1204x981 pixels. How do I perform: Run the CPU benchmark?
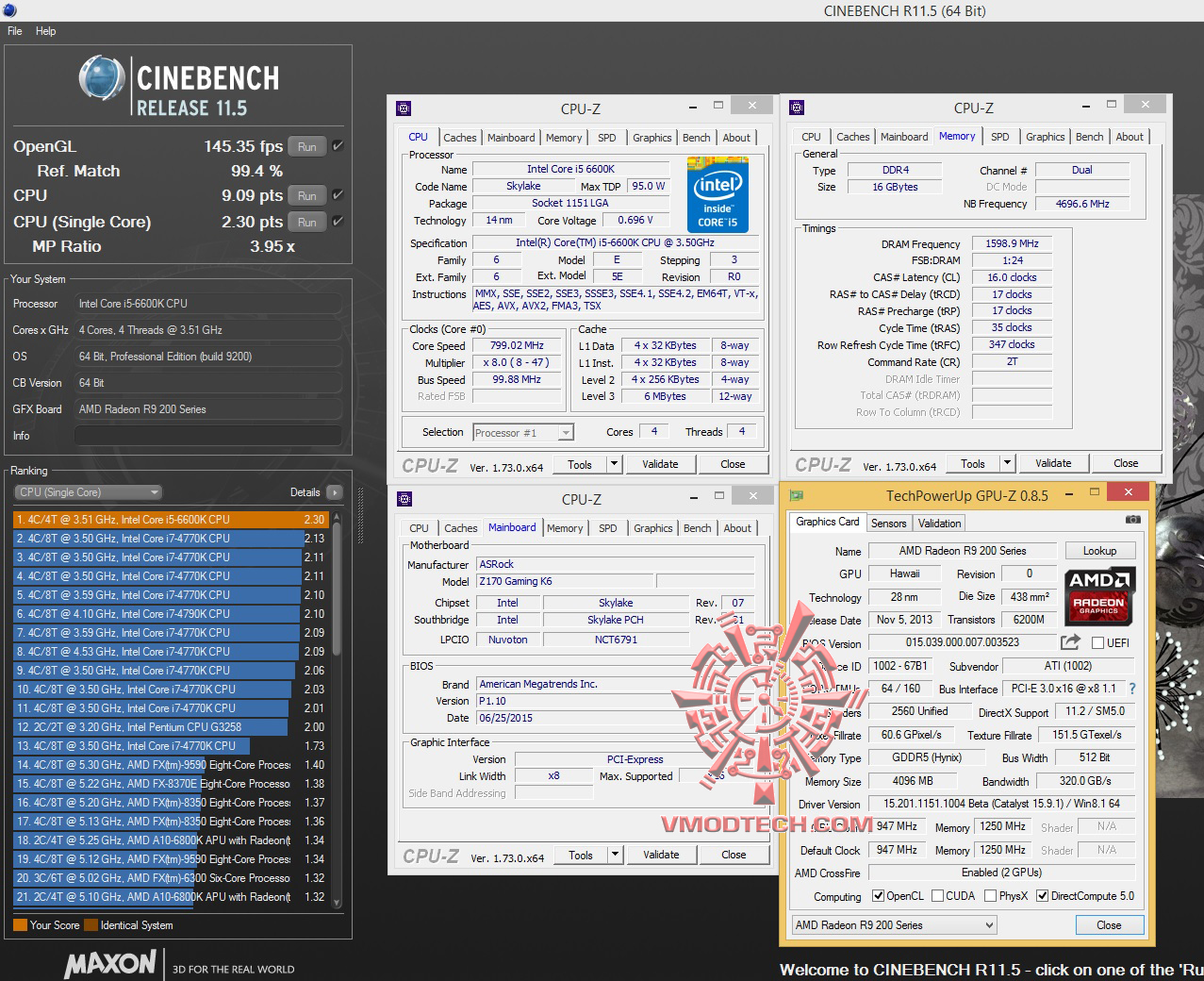[307, 195]
